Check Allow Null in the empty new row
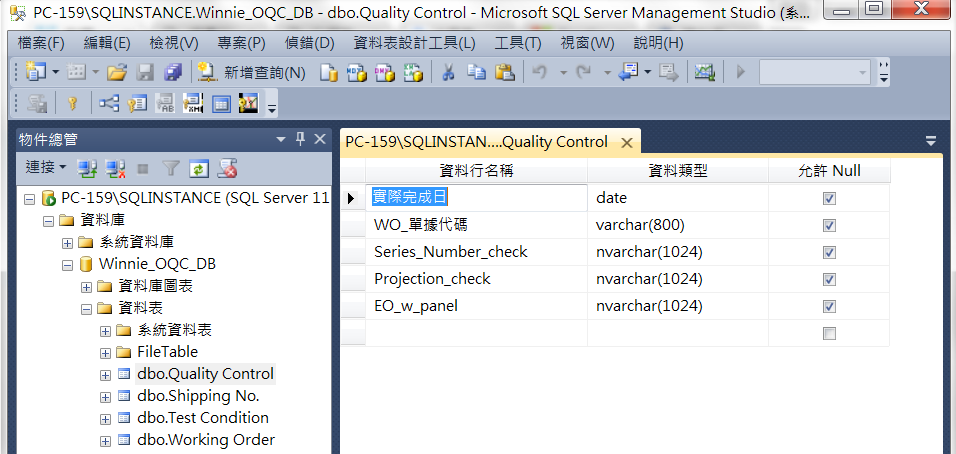The image size is (956, 454). (829, 333)
